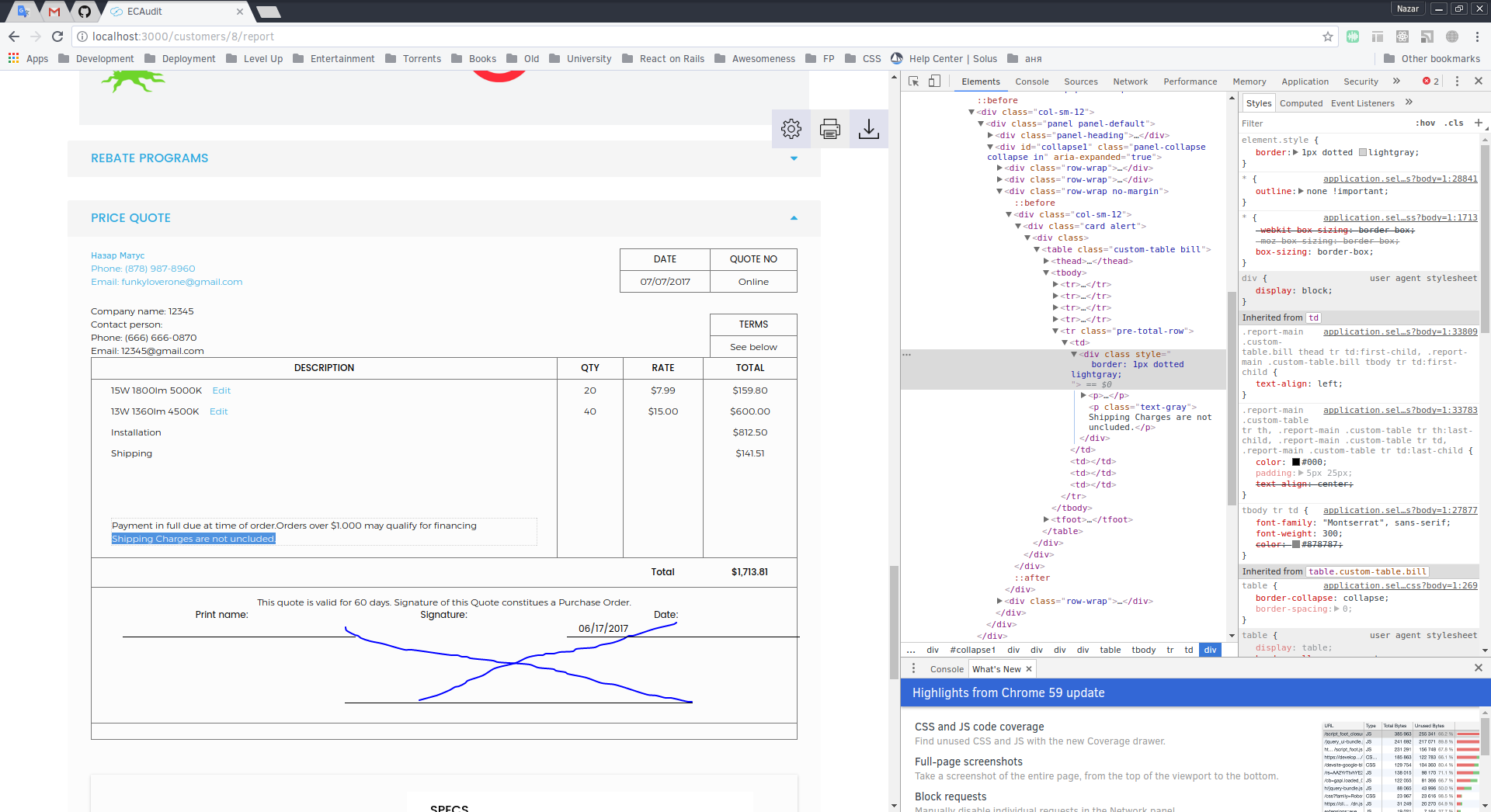Viewport: 1491px width, 812px height.
Task: Click Nazar profile button
Action: point(1407,9)
